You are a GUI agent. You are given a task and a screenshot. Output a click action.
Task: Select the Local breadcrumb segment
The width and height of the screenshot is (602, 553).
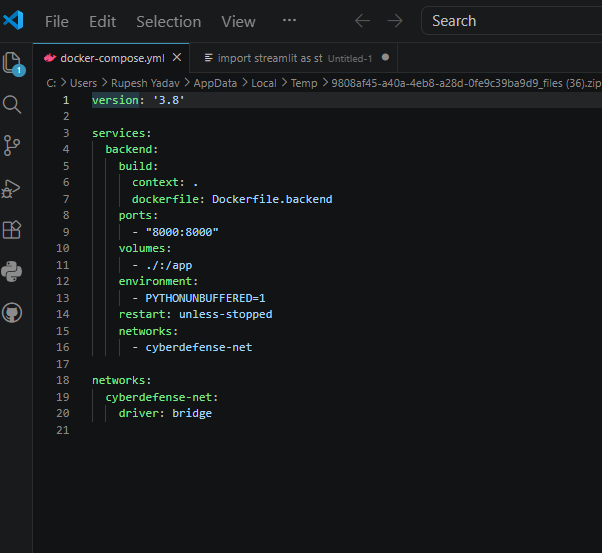(264, 83)
